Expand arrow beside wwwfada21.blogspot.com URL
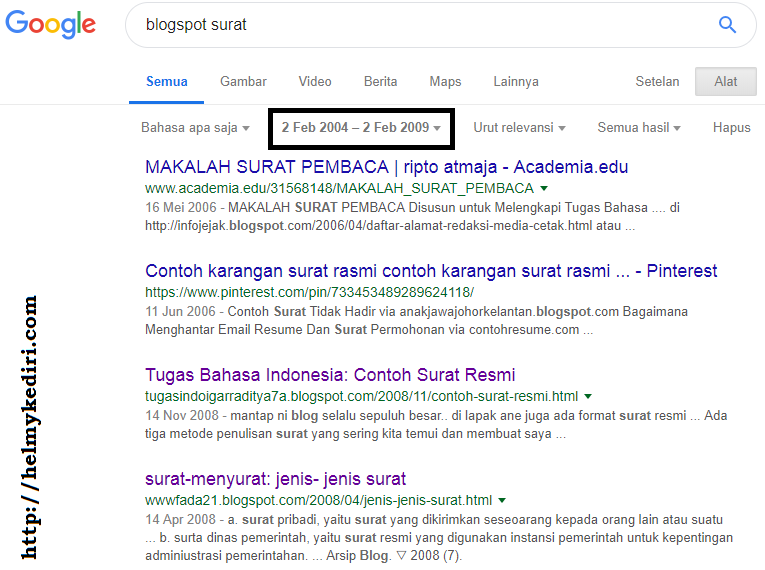Image resolution: width=765 pixels, height=570 pixels. click(502, 500)
